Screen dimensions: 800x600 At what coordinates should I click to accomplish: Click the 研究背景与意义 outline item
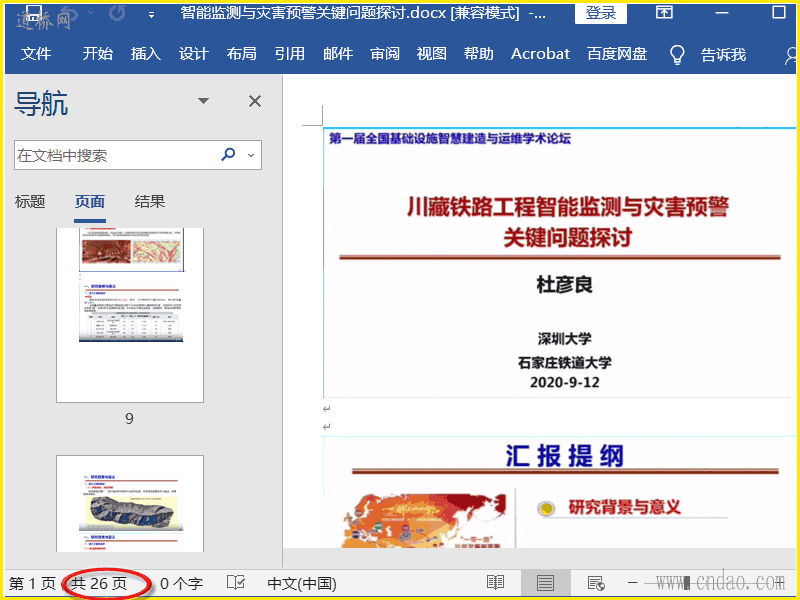pos(624,507)
